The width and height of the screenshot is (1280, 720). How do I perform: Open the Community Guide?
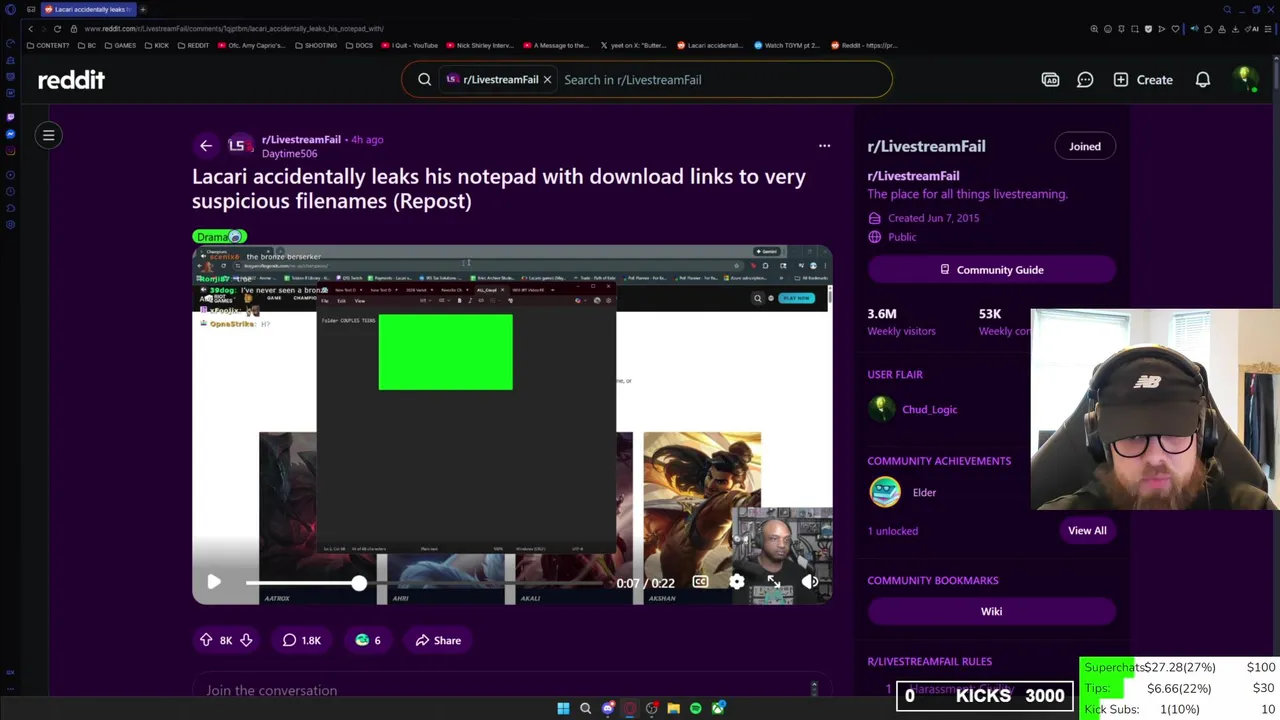(991, 270)
